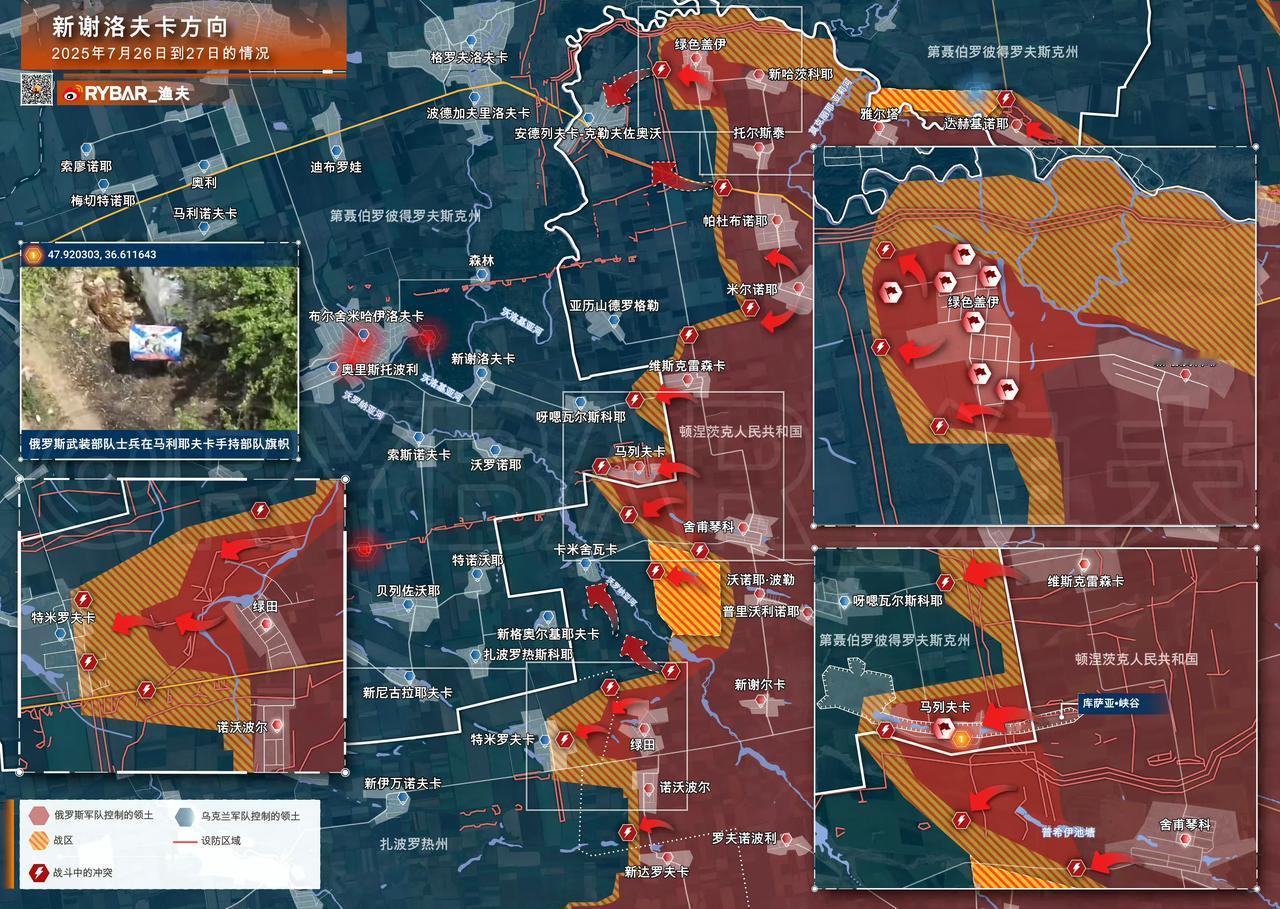The width and height of the screenshot is (1280, 909).
Task: Click the legend text 俄罗斯军队控制的领土
Action: click(104, 816)
